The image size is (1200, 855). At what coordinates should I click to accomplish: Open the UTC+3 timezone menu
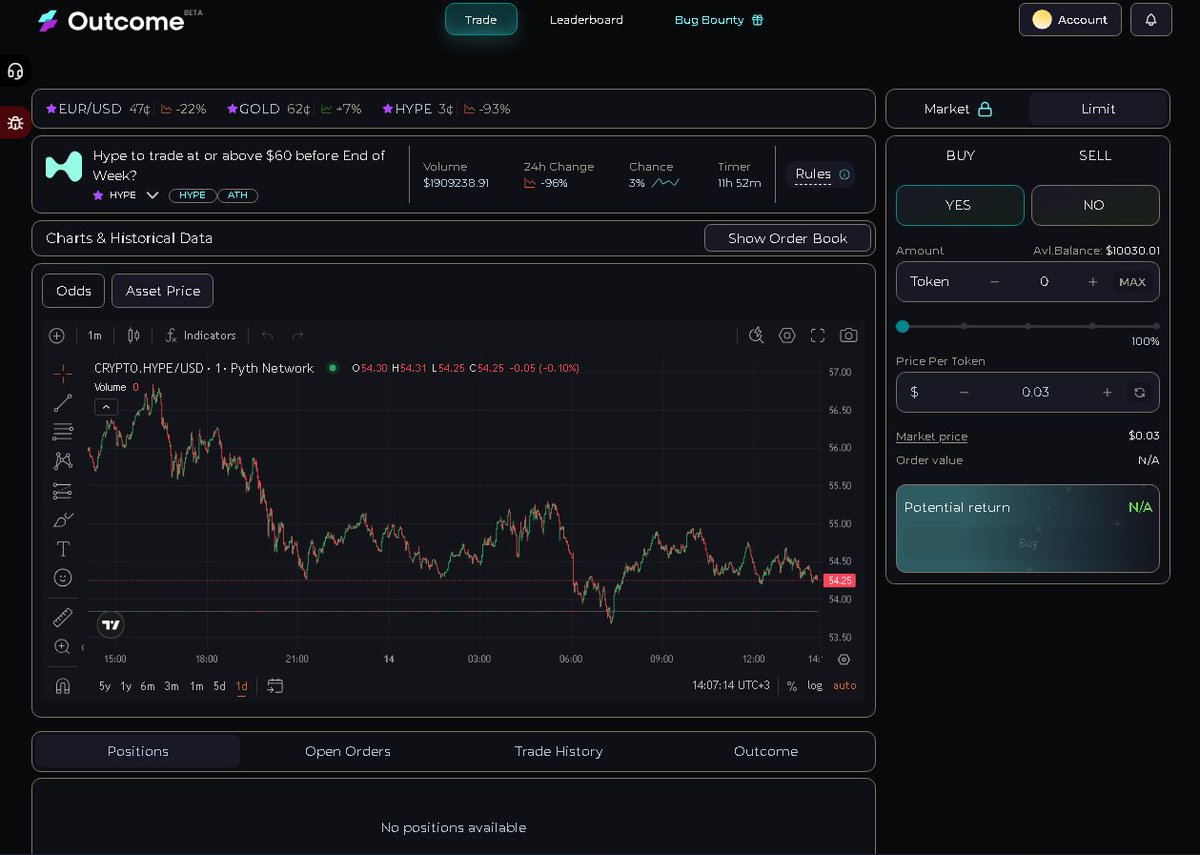731,686
